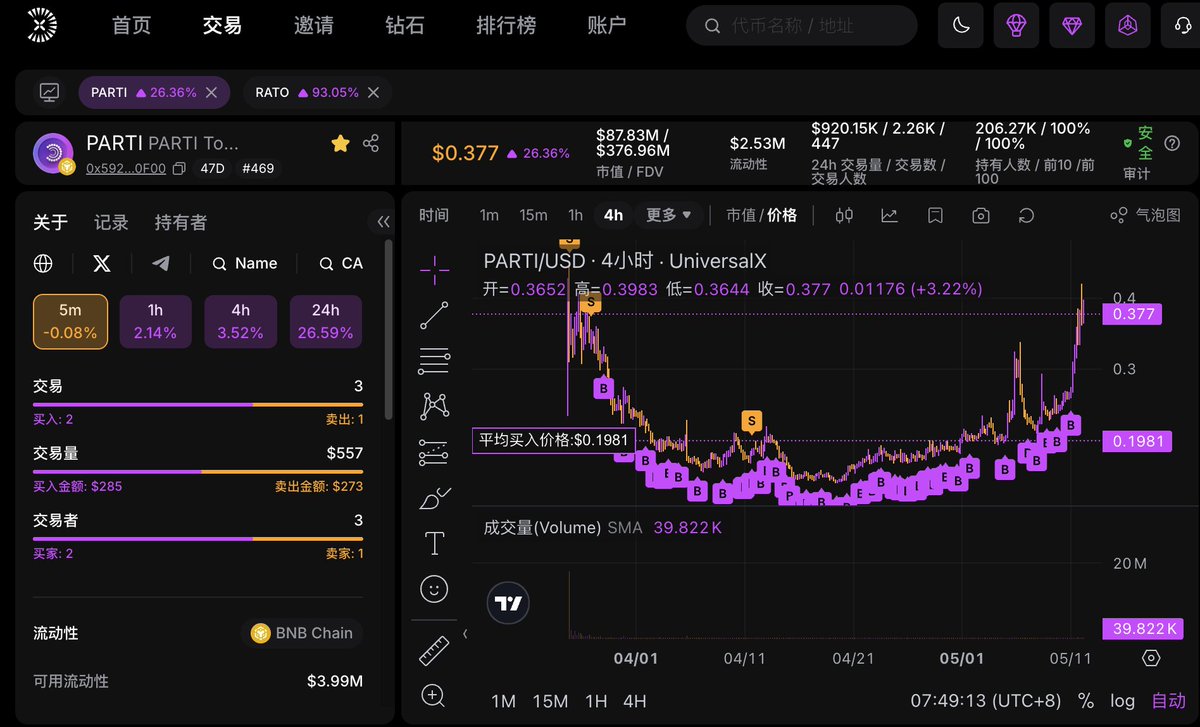Open chart settings hexagon icon
1200x727 pixels.
tap(1151, 658)
